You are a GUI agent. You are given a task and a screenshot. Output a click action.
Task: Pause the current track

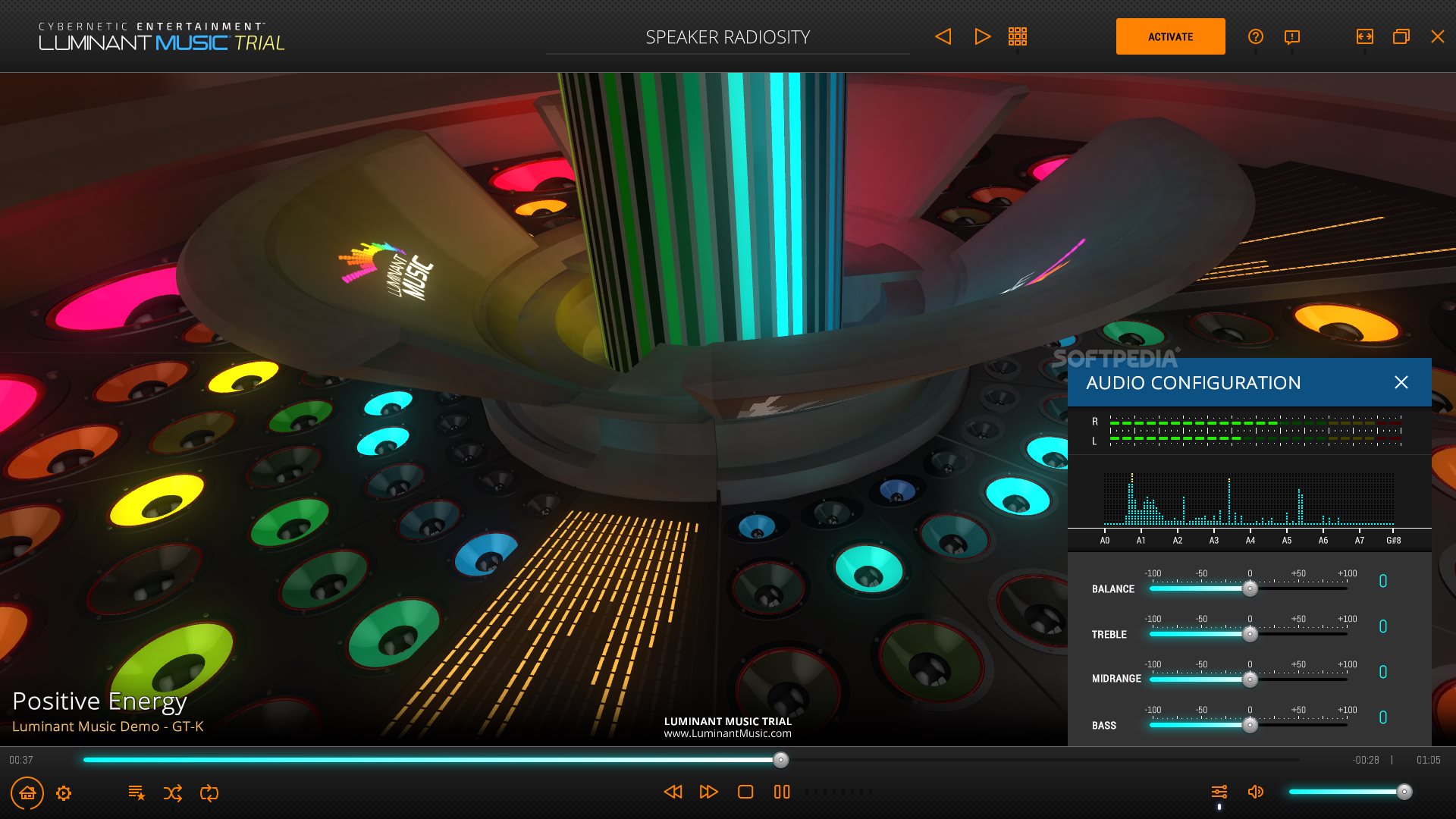(782, 792)
